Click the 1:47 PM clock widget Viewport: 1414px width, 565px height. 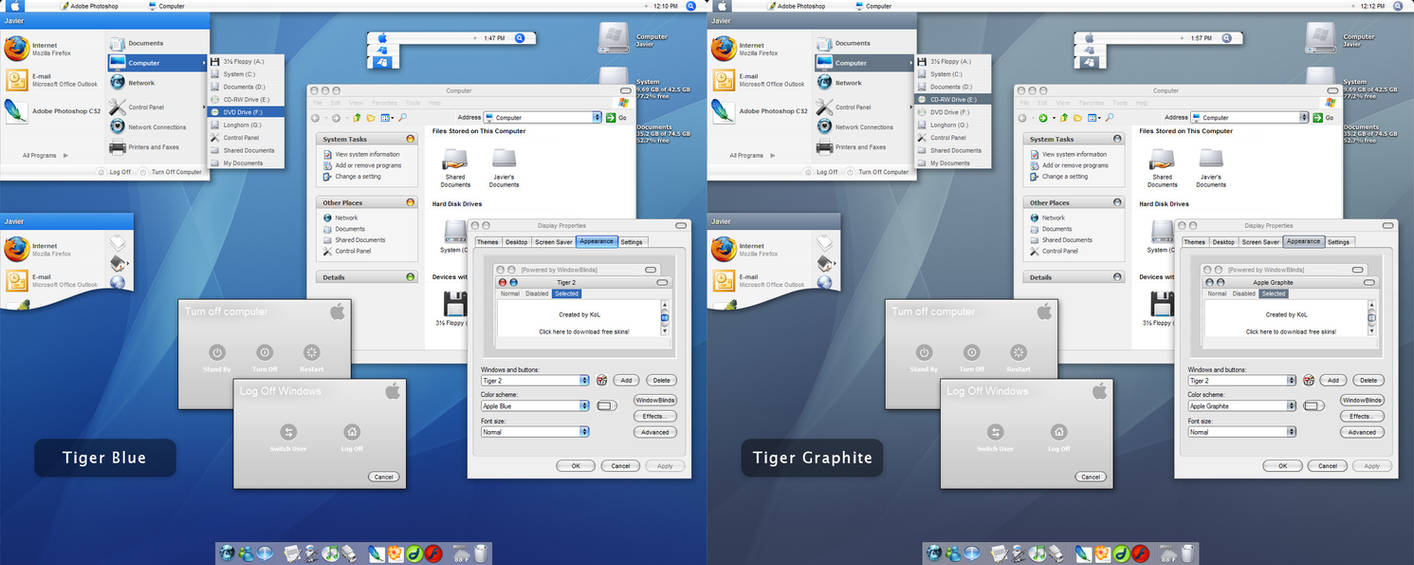point(494,38)
